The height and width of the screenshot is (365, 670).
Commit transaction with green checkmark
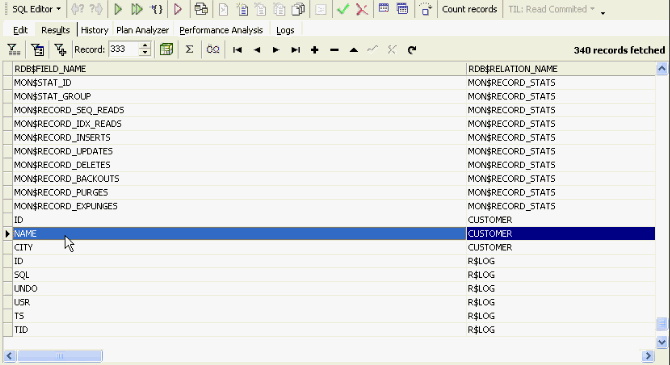click(343, 9)
